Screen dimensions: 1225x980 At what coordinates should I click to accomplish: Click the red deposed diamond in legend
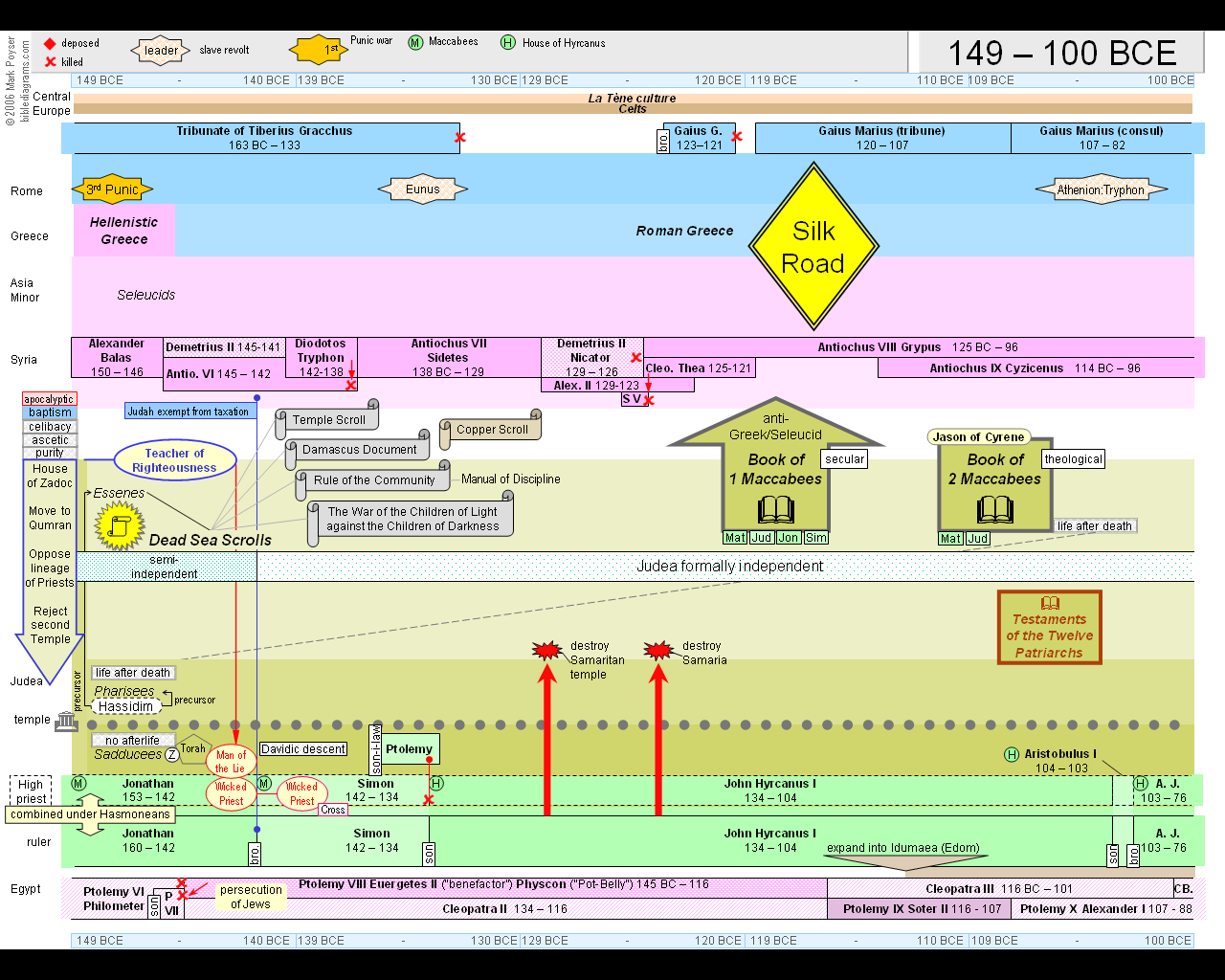(x=50, y=44)
